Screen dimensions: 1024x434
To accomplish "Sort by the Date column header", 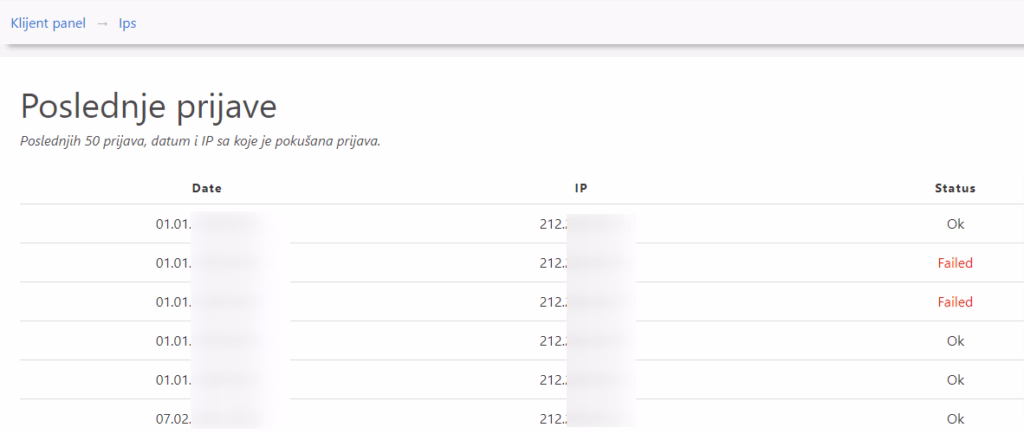I will pos(206,189).
